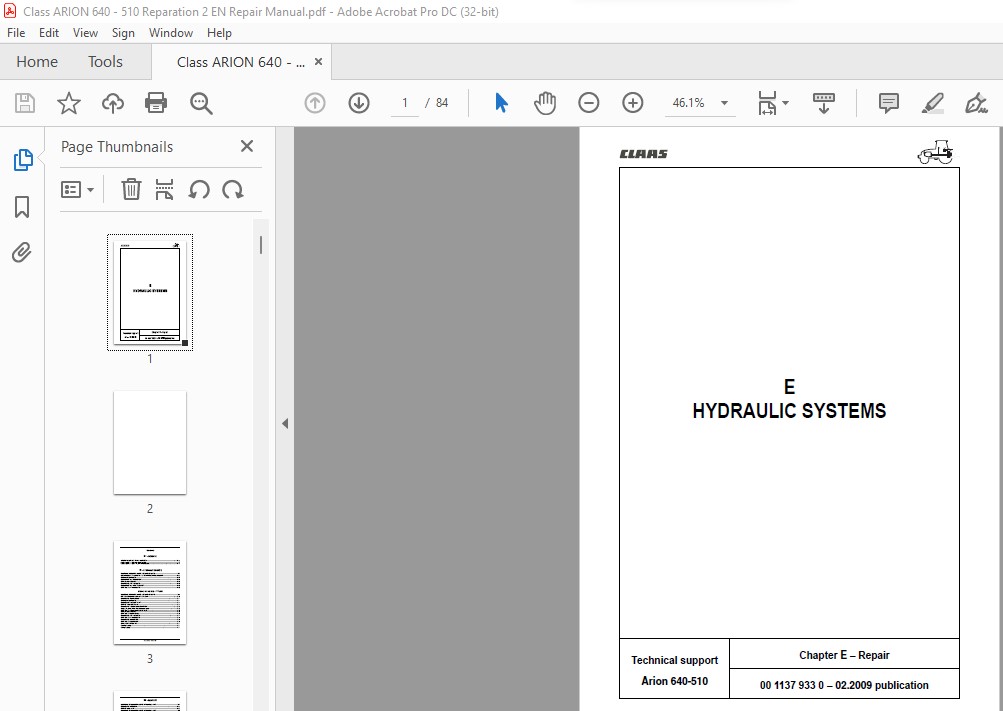Open the Bookmarks panel
1003x711 pixels.
[x=22, y=207]
